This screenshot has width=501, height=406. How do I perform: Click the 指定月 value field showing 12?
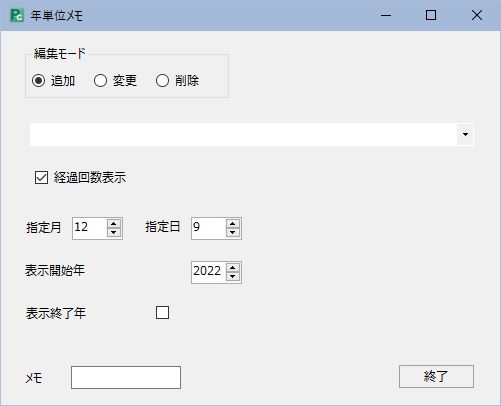90,228
